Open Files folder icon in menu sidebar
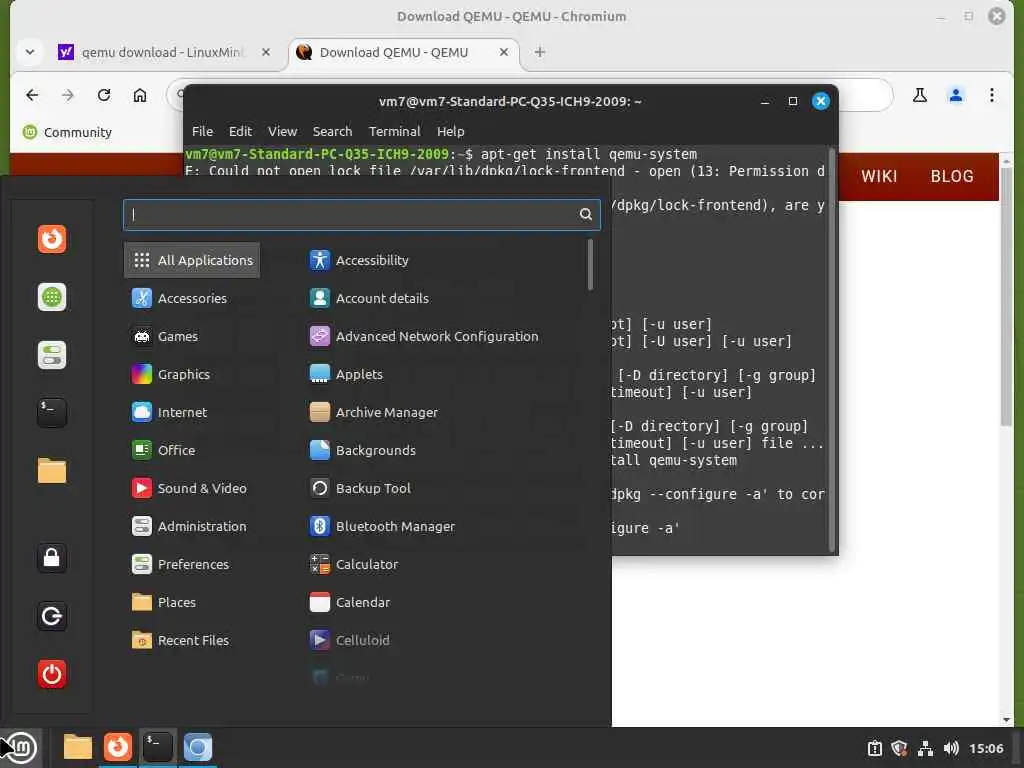Viewport: 1024px width, 768px height. tap(52, 471)
